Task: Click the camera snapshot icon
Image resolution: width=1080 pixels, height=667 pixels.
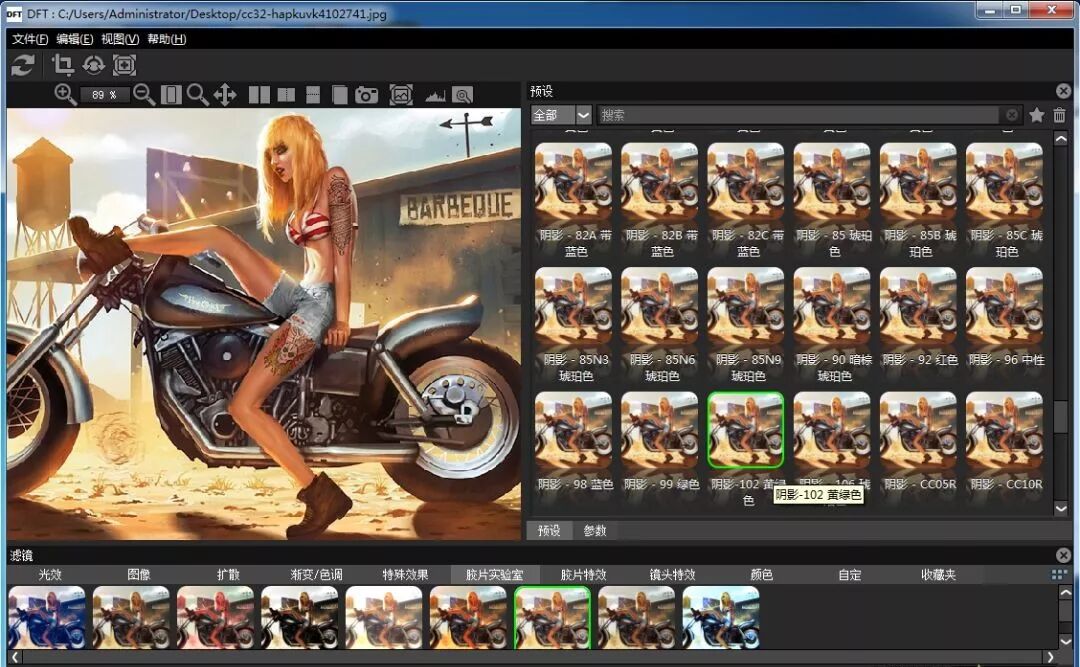Action: tap(366, 95)
